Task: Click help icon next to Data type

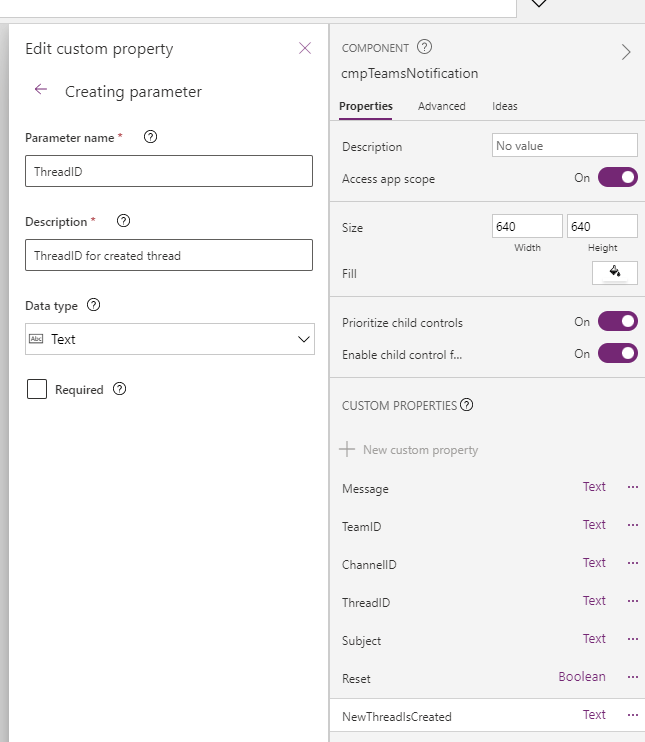Action: (x=94, y=305)
